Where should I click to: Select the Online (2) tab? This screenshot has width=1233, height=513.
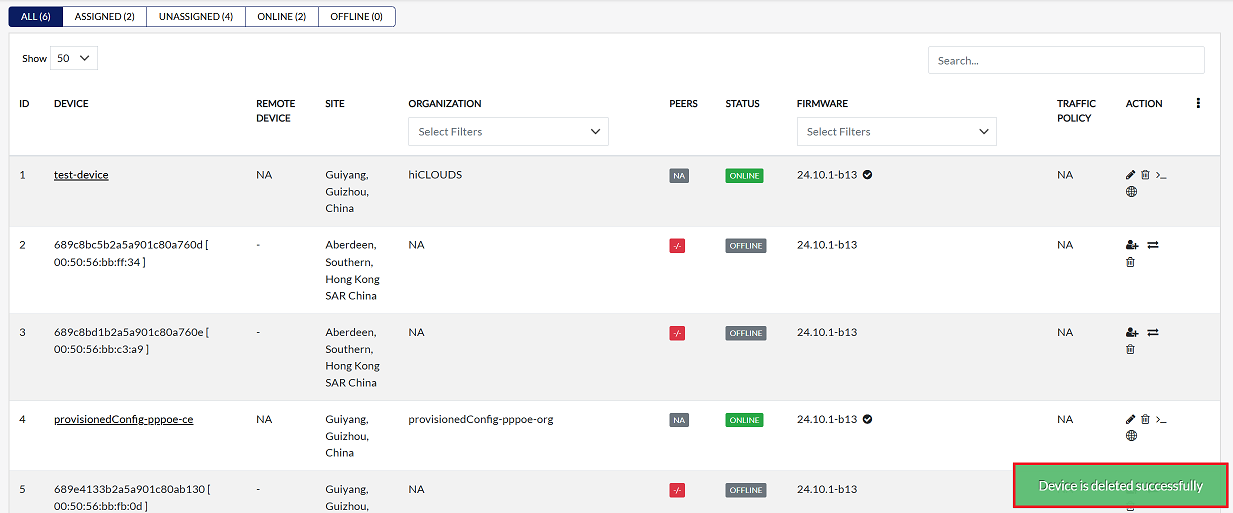click(281, 17)
